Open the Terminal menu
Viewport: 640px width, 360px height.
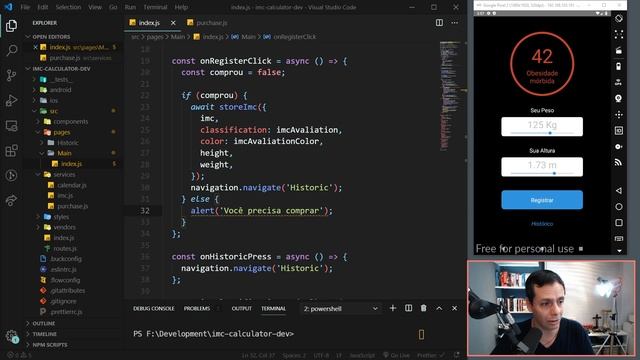(155, 7)
